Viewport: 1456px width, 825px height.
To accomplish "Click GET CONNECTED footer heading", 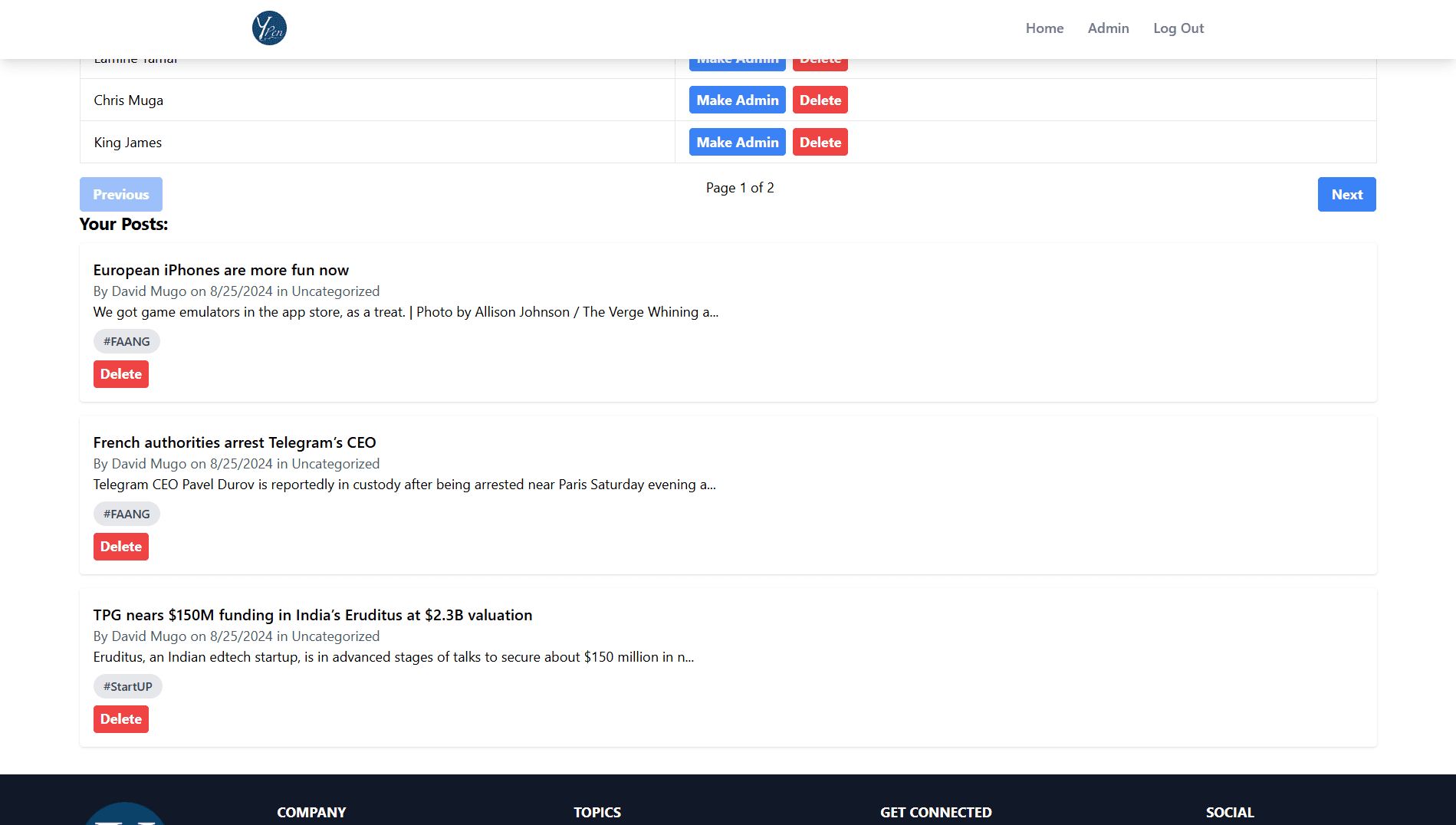I will (935, 812).
